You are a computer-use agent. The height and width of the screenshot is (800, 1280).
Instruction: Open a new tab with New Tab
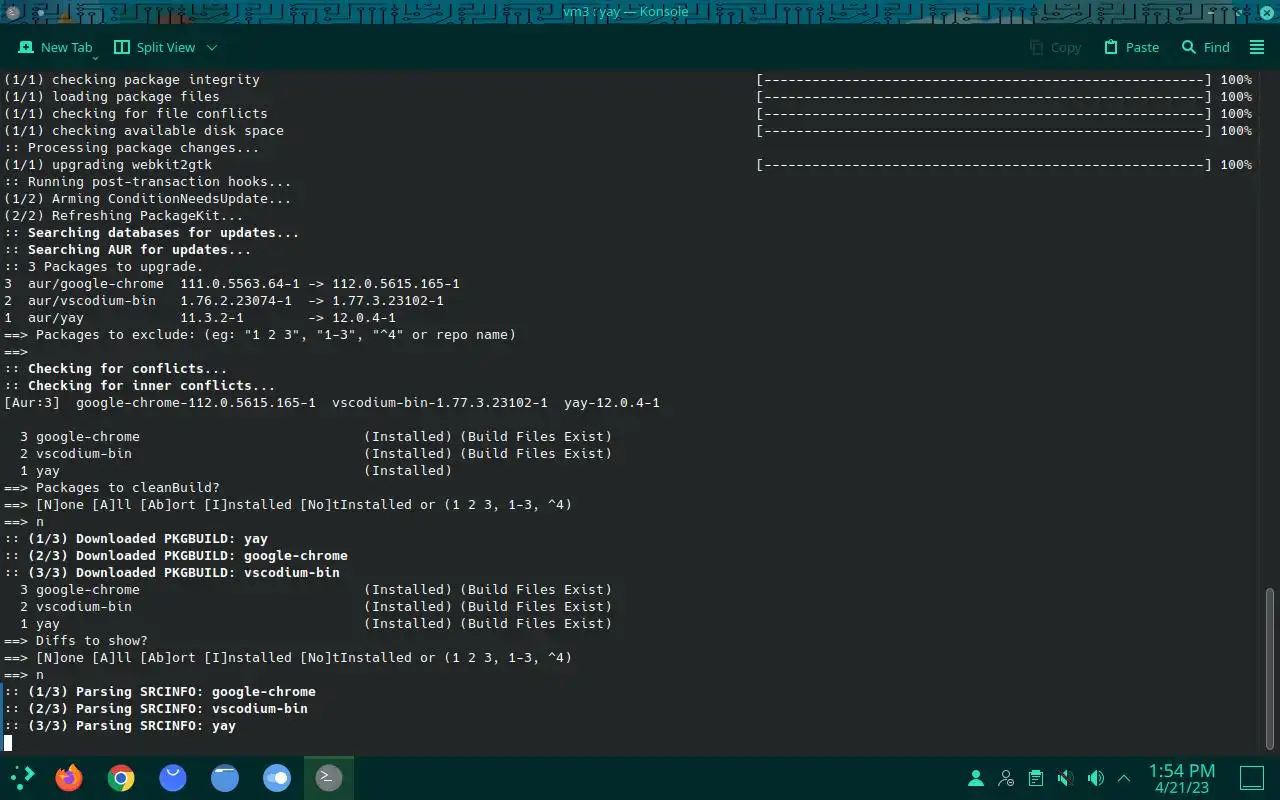[x=56, y=47]
